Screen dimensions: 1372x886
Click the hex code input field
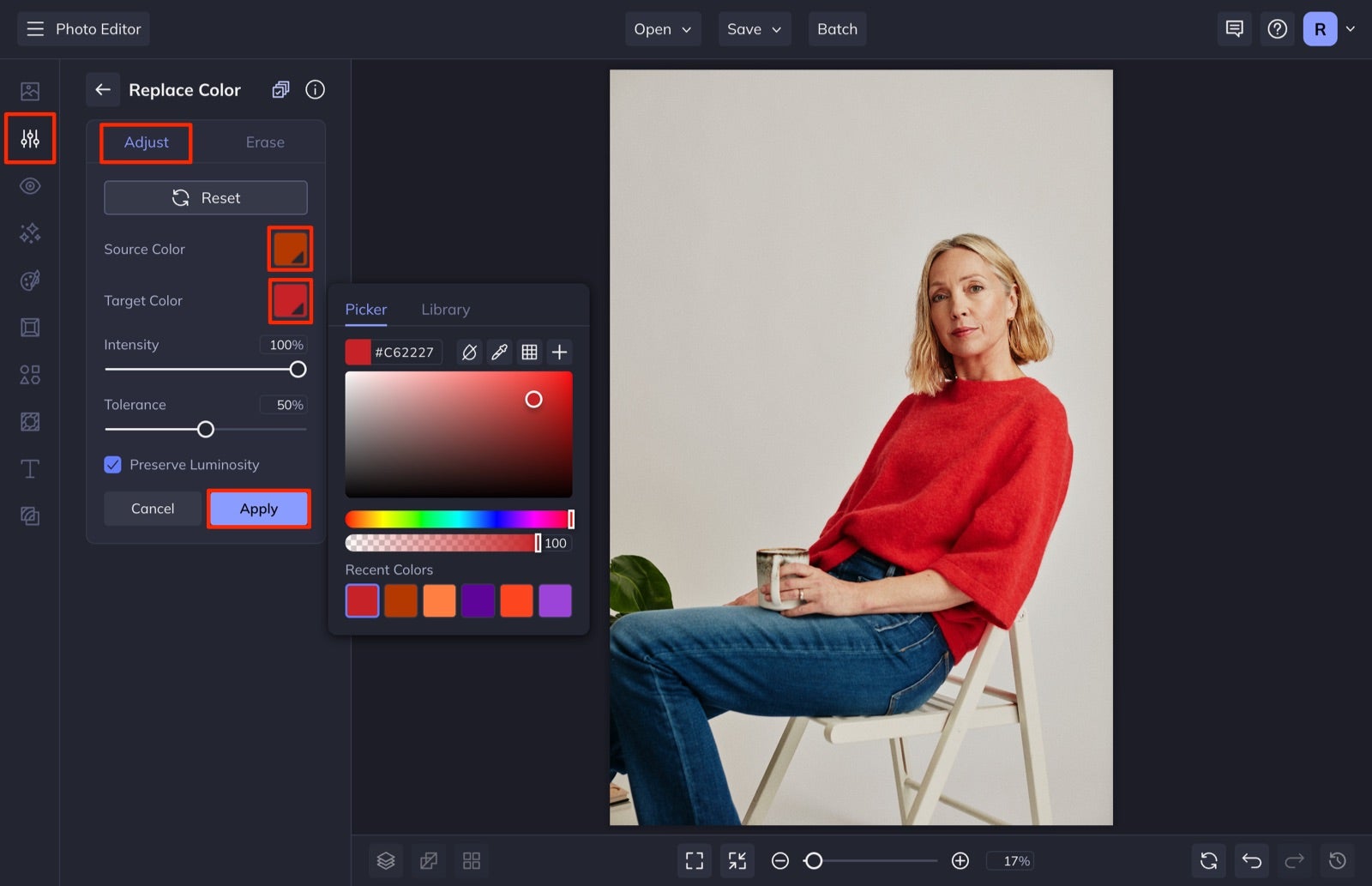[x=405, y=352]
